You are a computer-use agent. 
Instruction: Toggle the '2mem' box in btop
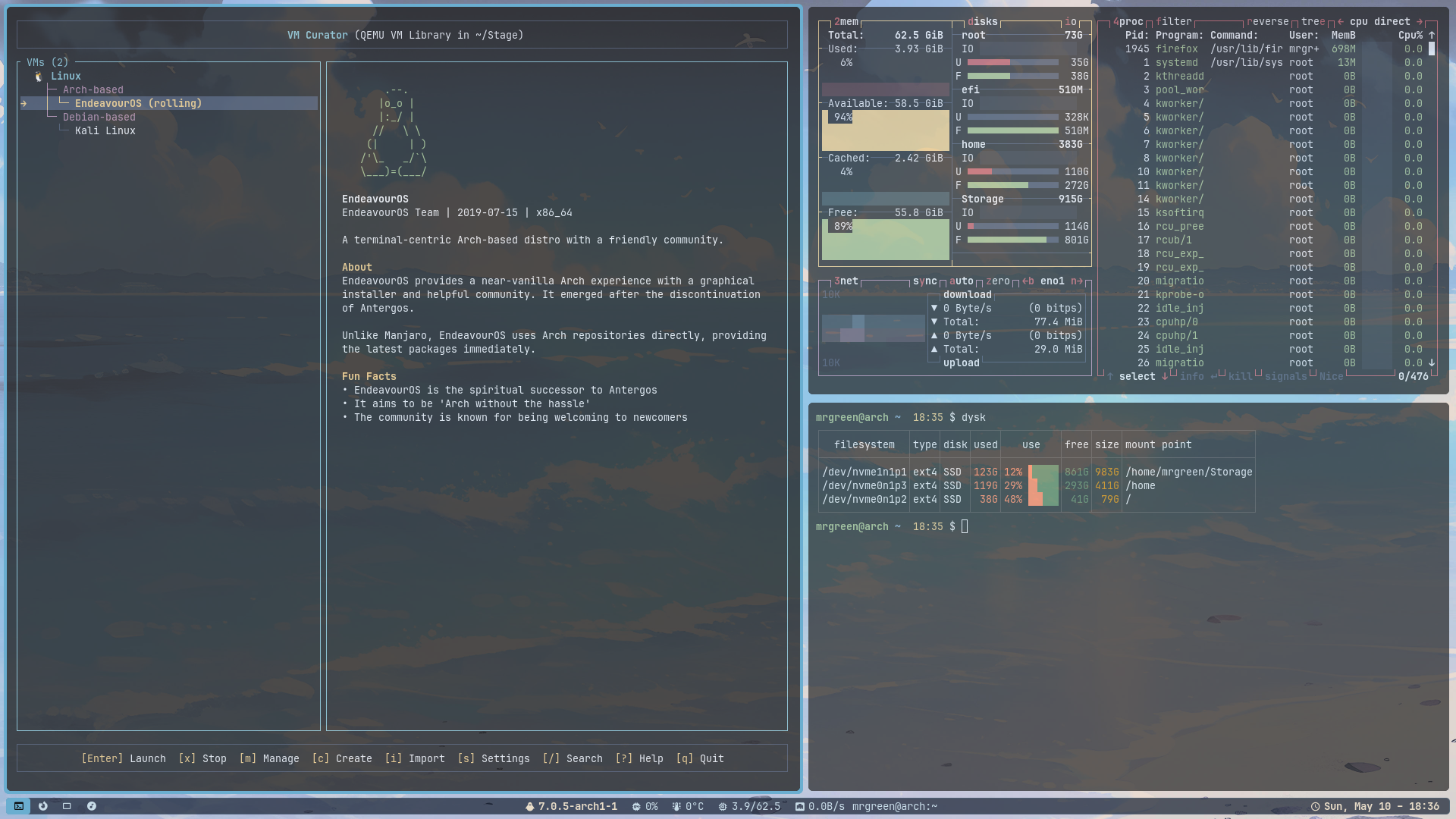coord(846,21)
